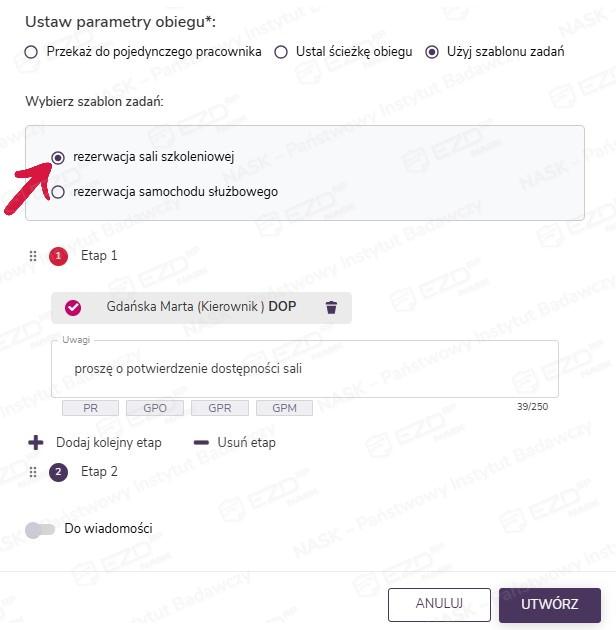Delete Gdańska Marta from Etap 1
The height and width of the screenshot is (630, 616).
pyautogui.click(x=331, y=308)
